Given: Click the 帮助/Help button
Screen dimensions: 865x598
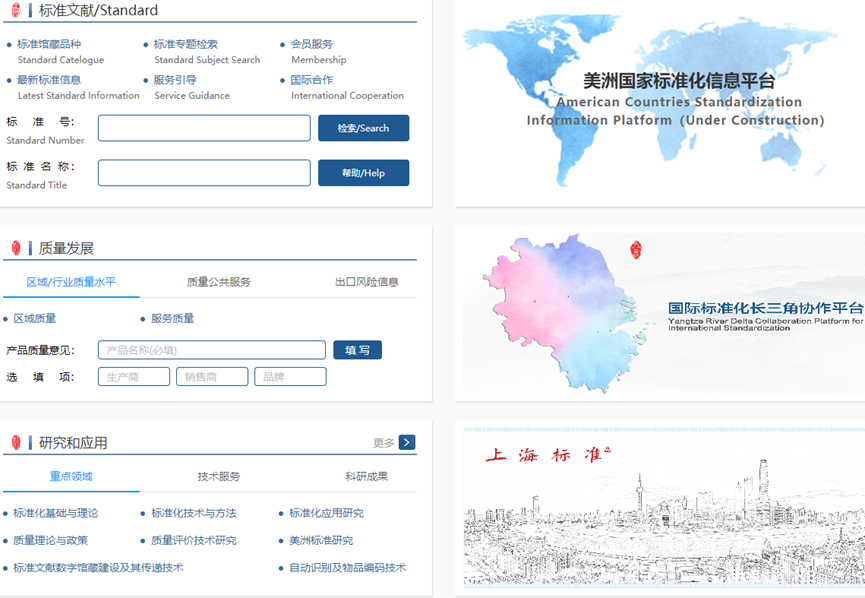Looking at the screenshot, I should tap(364, 173).
